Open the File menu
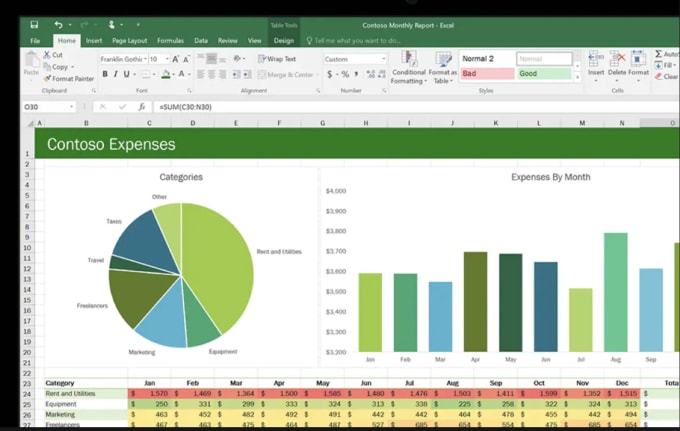This screenshot has height=431, width=680. click(x=35, y=41)
